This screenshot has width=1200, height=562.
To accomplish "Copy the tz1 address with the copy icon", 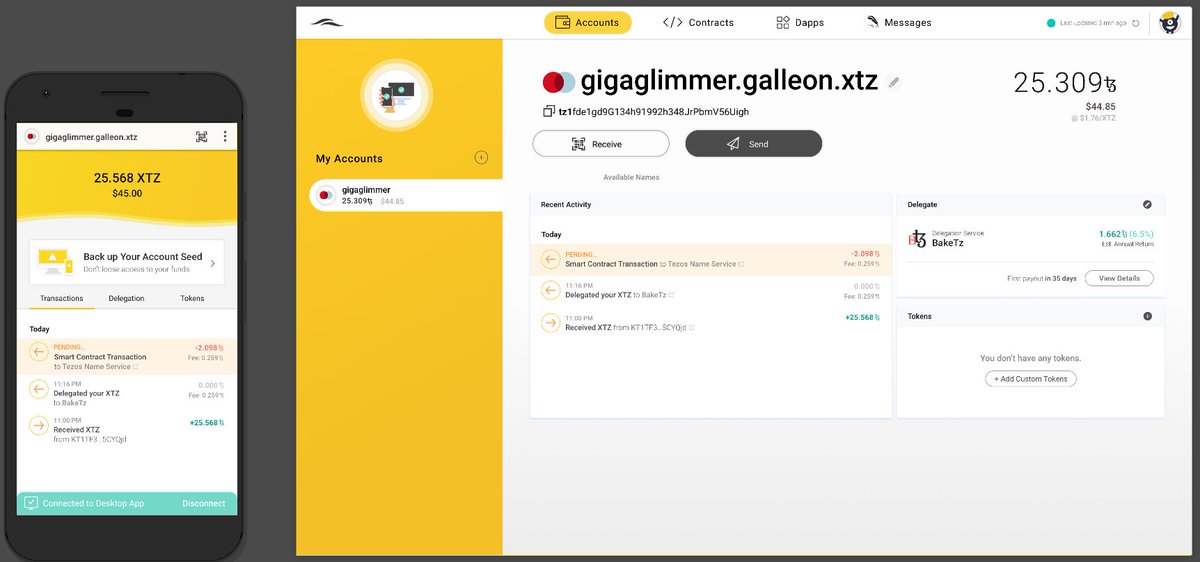I will [x=549, y=112].
